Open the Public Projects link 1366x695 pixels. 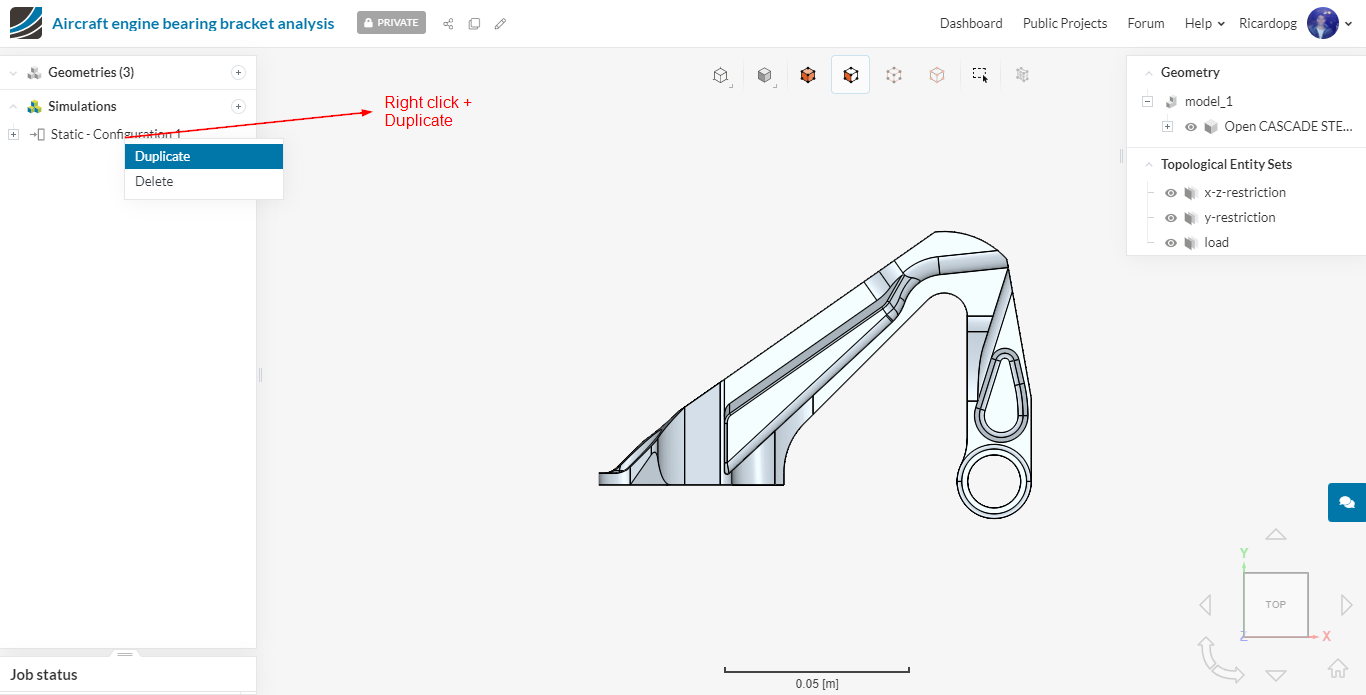pyautogui.click(x=1064, y=23)
